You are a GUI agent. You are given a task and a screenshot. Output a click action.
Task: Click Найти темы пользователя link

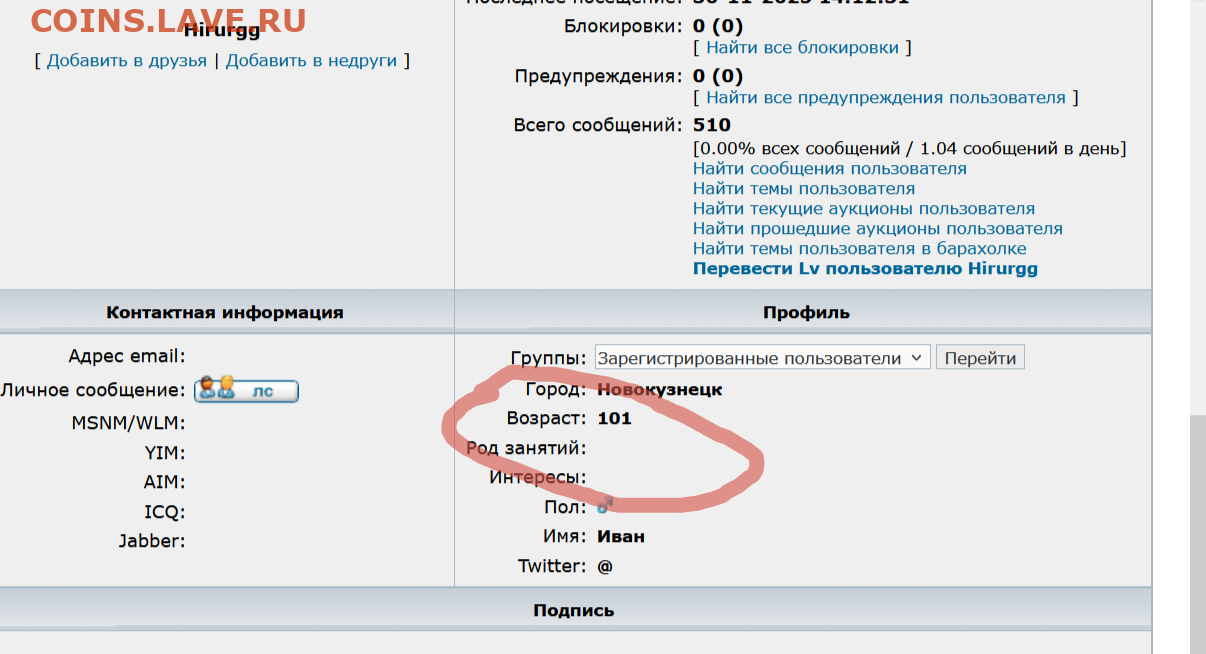[803, 189]
